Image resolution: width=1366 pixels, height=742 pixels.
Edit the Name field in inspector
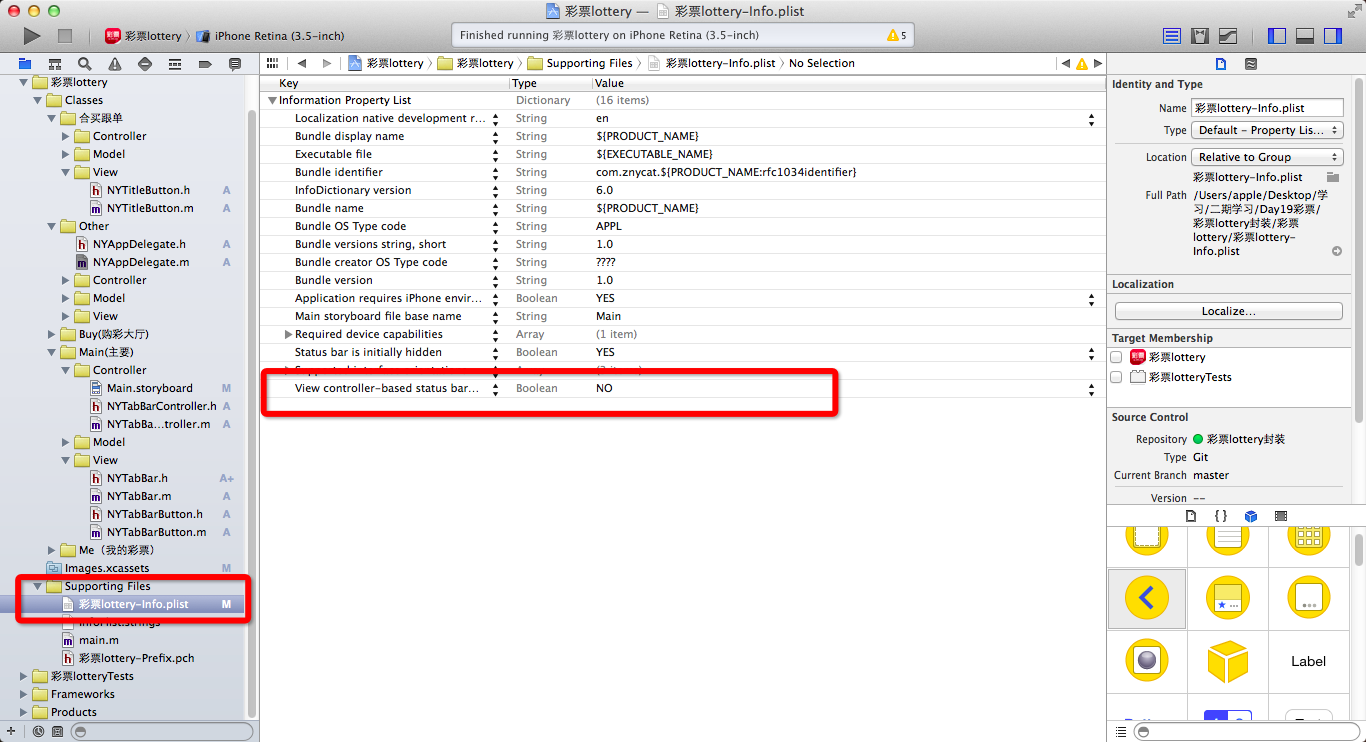[x=1267, y=108]
